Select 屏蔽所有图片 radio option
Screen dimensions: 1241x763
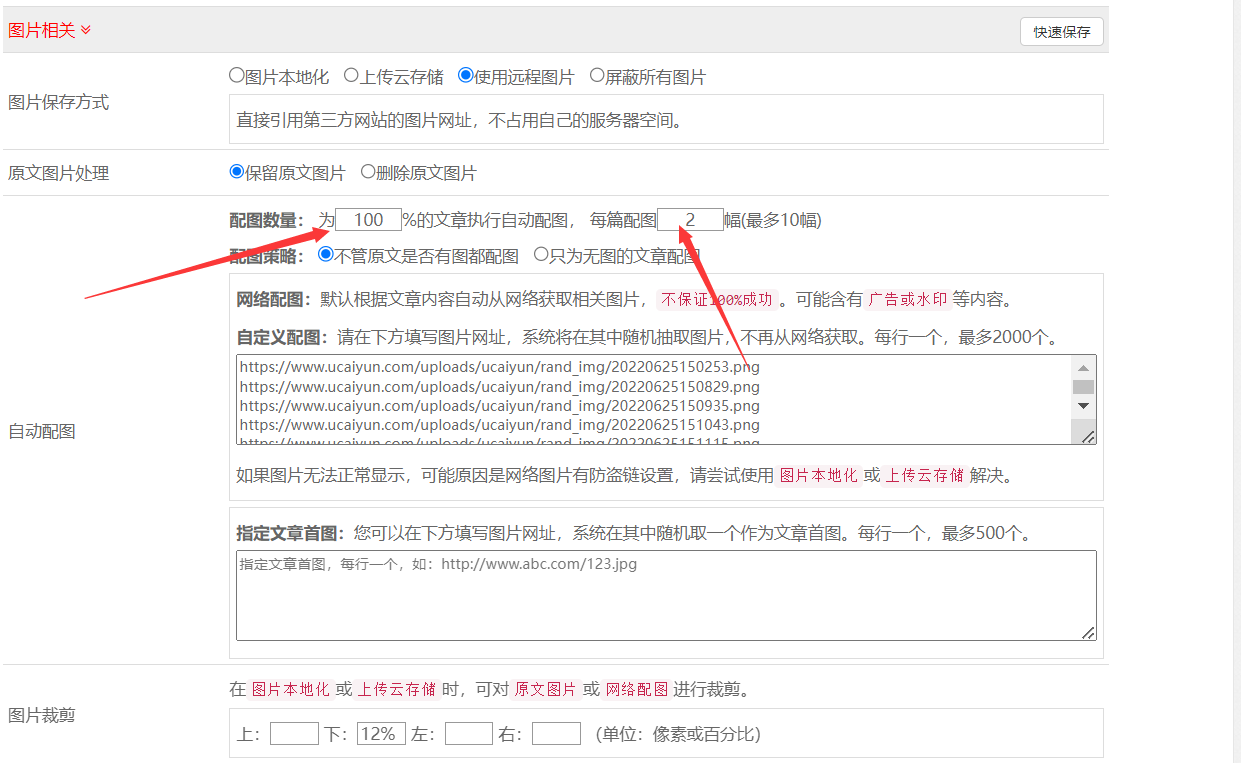tap(597, 75)
